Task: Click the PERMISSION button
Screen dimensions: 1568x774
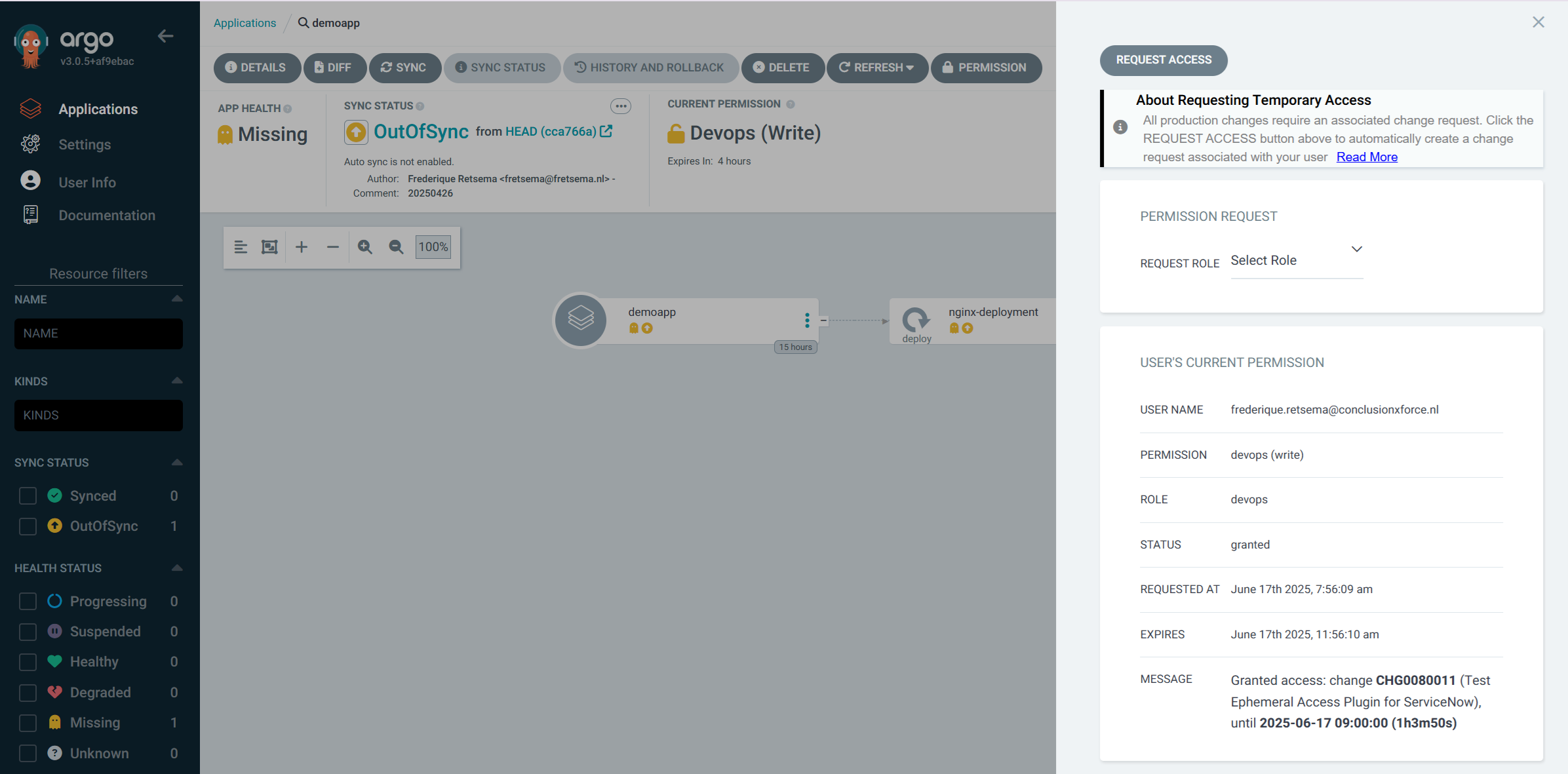Action: pyautogui.click(x=985, y=68)
